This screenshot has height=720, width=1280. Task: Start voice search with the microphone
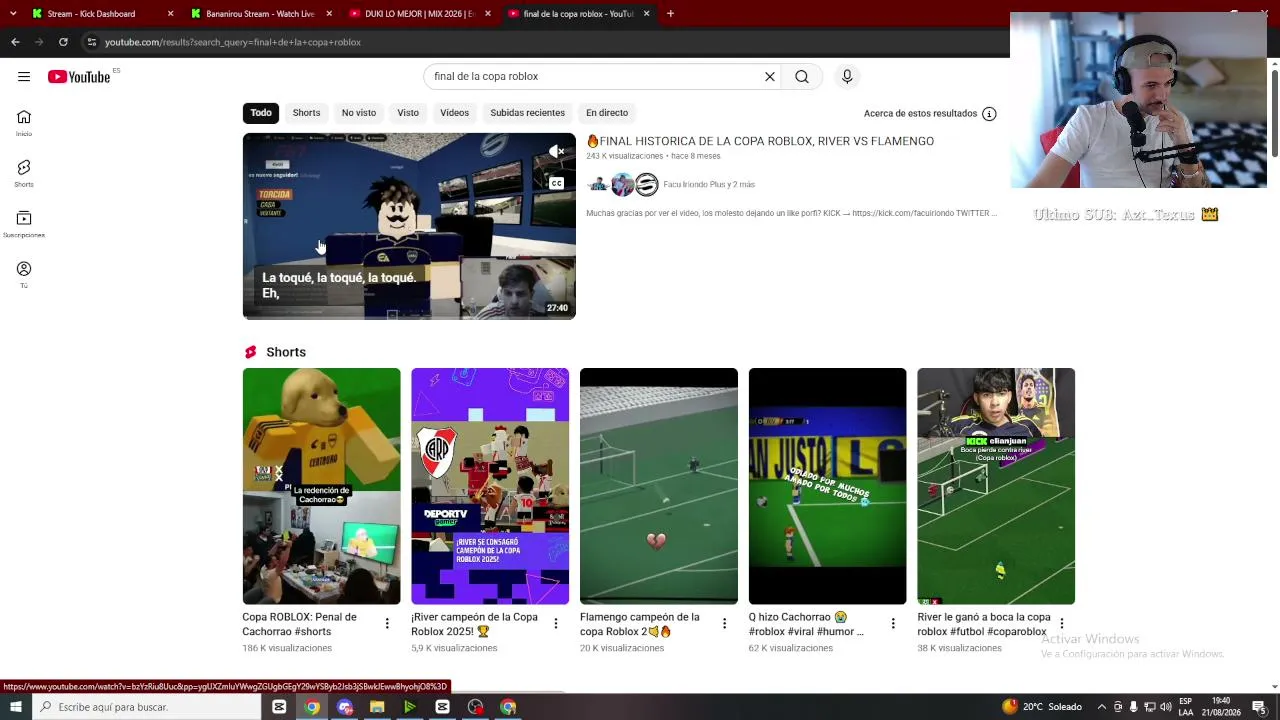click(x=847, y=76)
